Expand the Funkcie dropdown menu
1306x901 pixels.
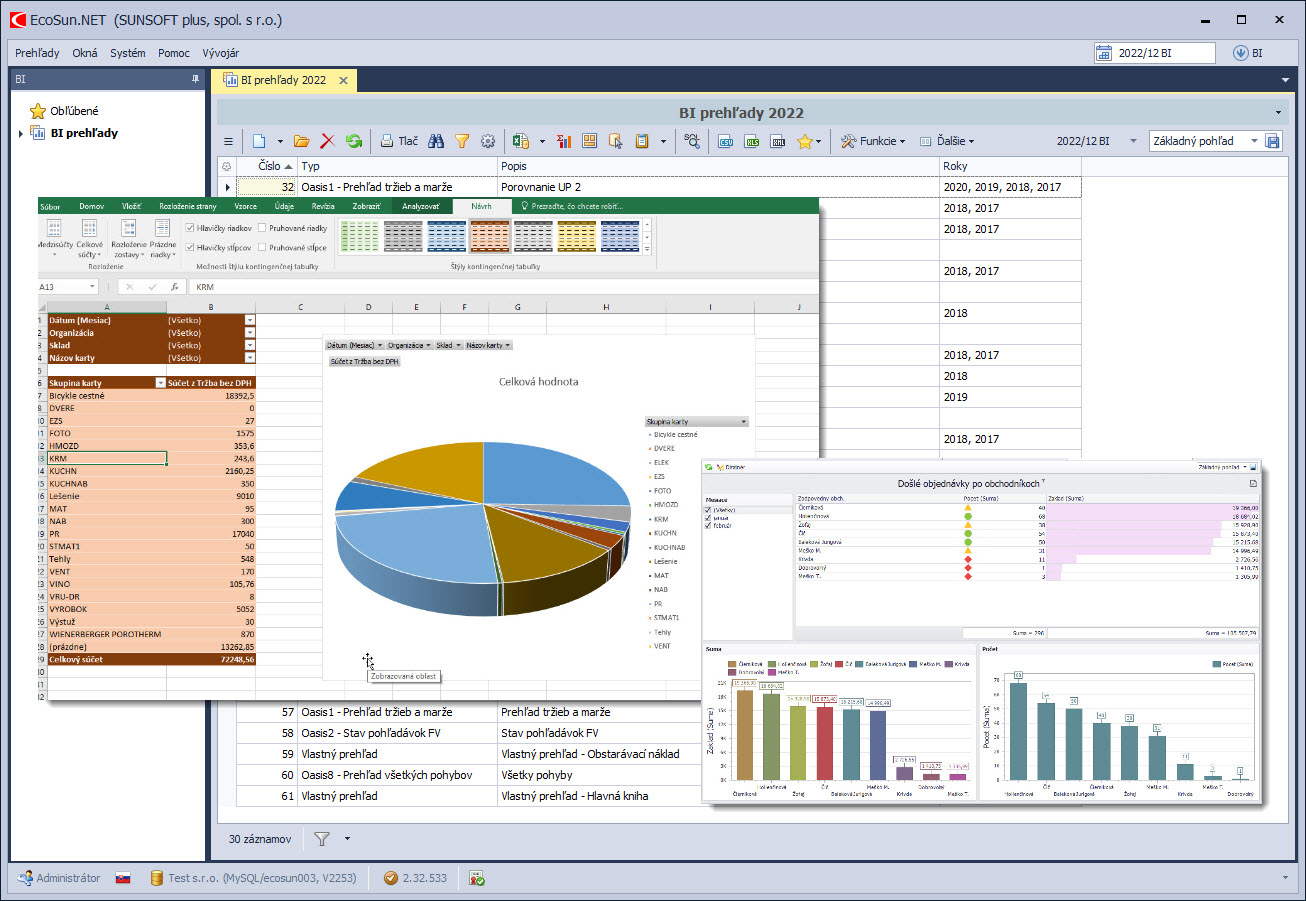[874, 142]
